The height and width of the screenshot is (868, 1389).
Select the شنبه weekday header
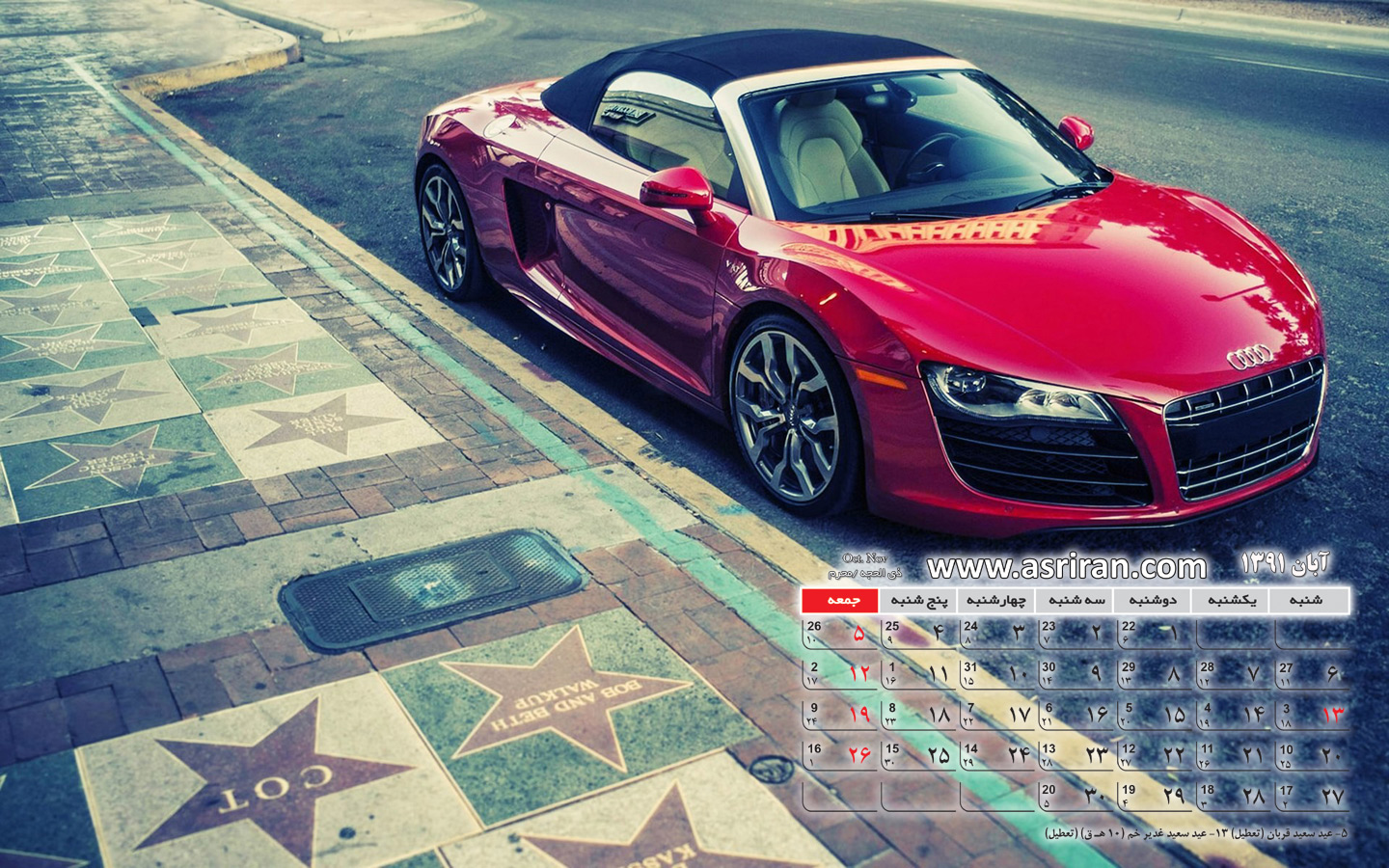click(x=1309, y=600)
